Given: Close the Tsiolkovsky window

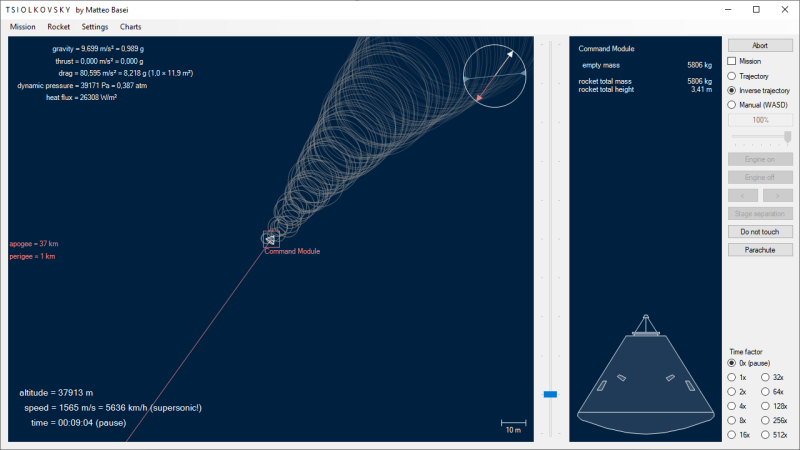Looking at the screenshot, I should click(785, 10).
